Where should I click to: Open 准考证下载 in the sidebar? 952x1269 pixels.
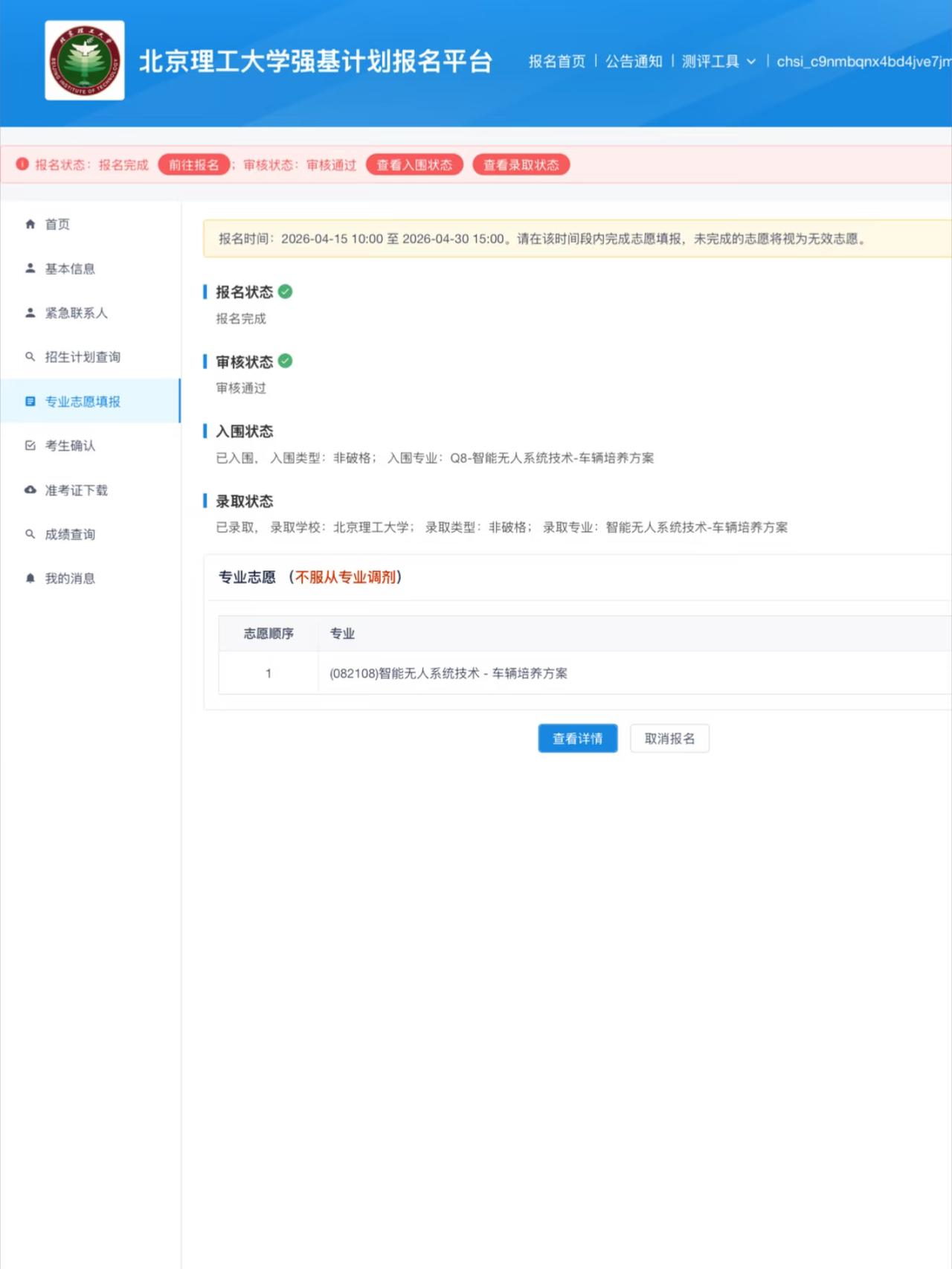pyautogui.click(x=76, y=489)
